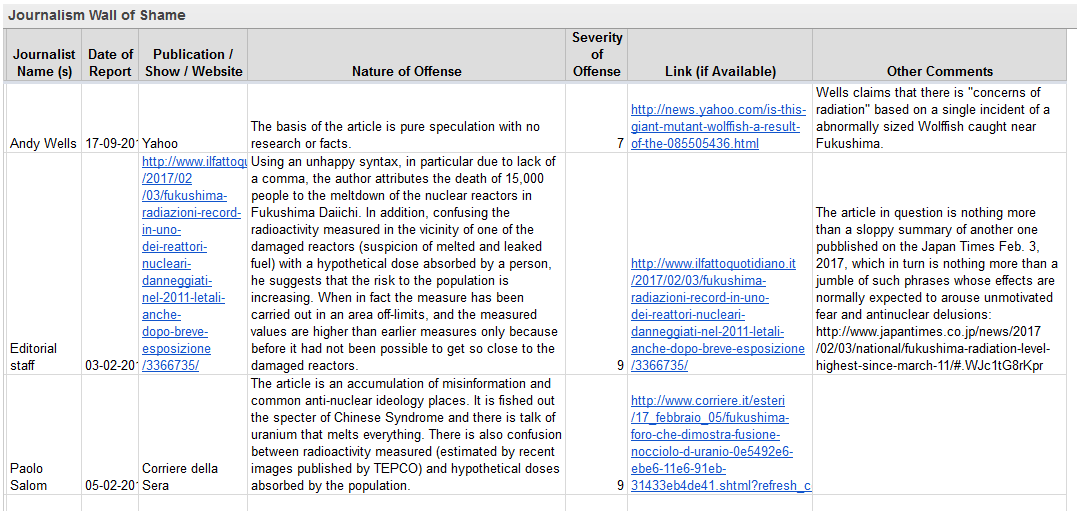Open the Yahoo news wolffish article link

pyautogui.click(x=718, y=126)
